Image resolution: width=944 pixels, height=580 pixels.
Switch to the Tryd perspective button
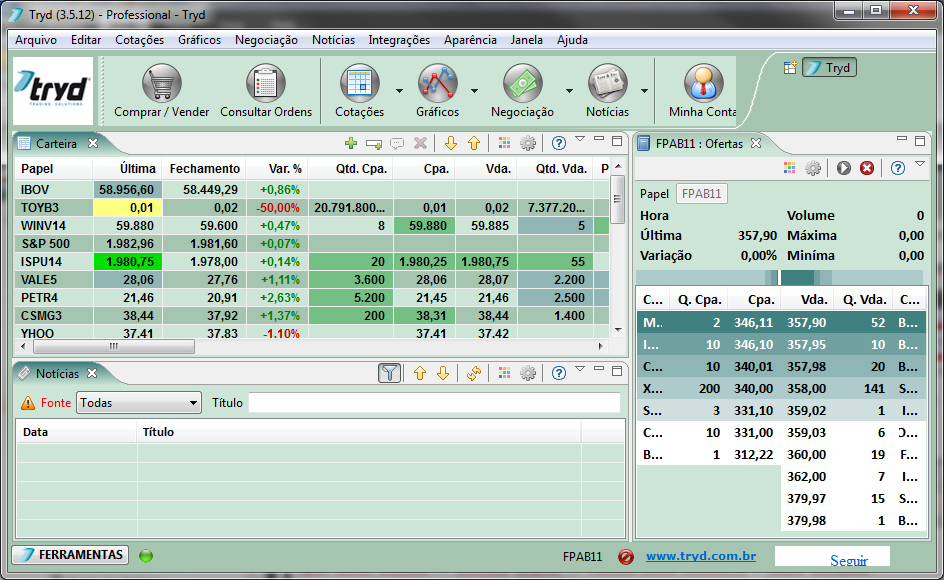coord(829,67)
